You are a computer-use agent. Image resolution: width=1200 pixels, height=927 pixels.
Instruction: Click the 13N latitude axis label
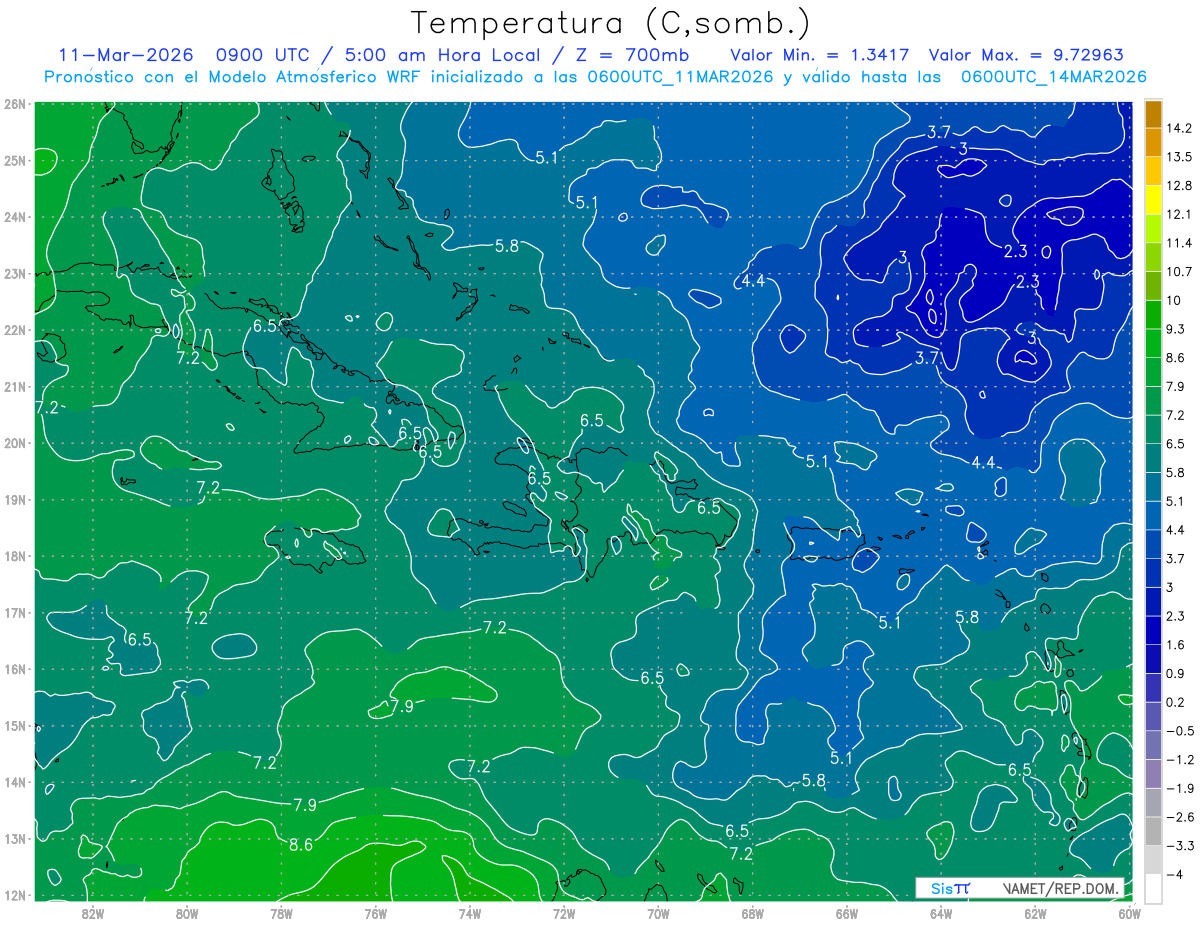point(14,838)
